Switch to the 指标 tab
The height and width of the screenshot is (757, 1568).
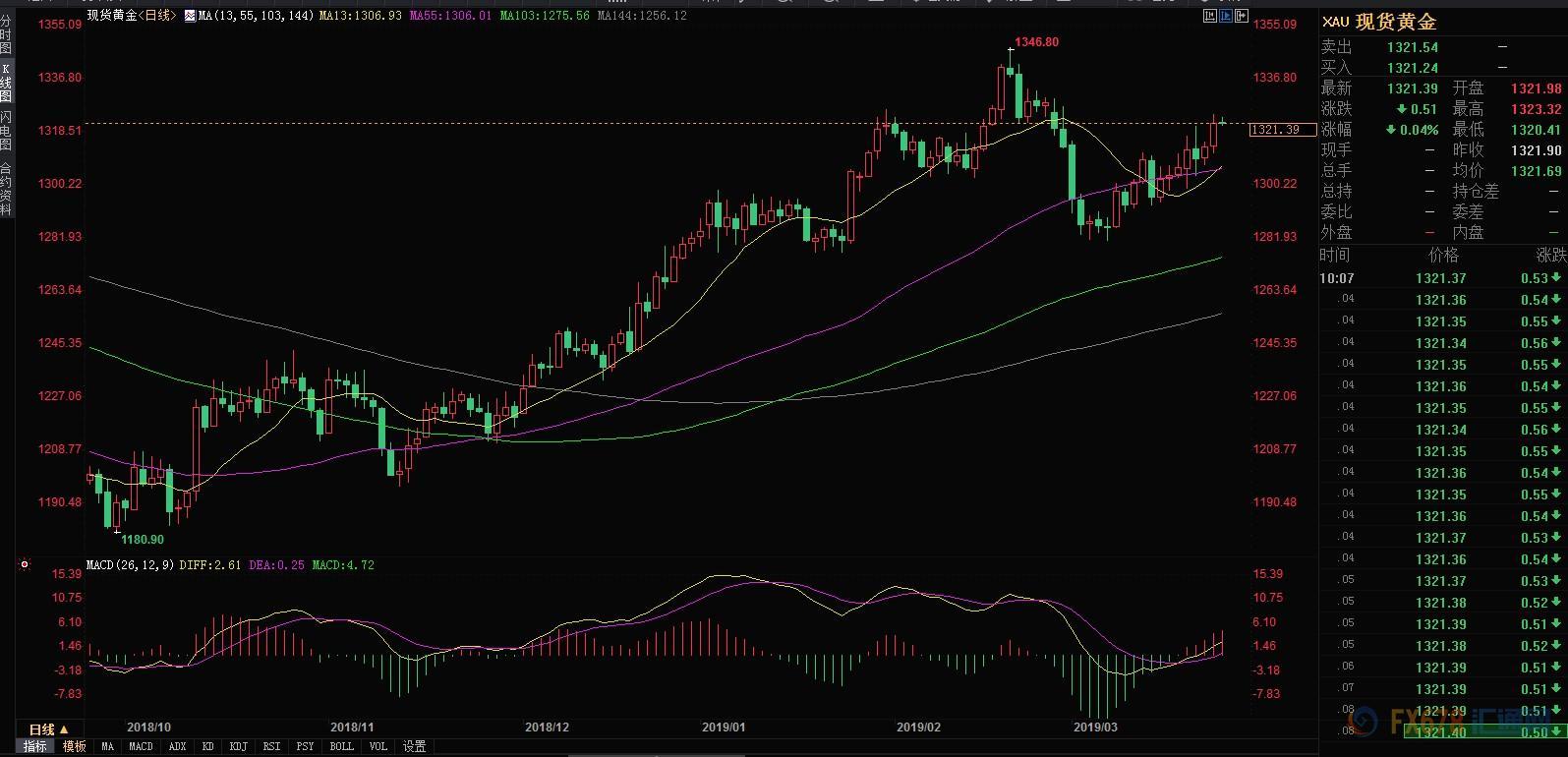coord(35,747)
